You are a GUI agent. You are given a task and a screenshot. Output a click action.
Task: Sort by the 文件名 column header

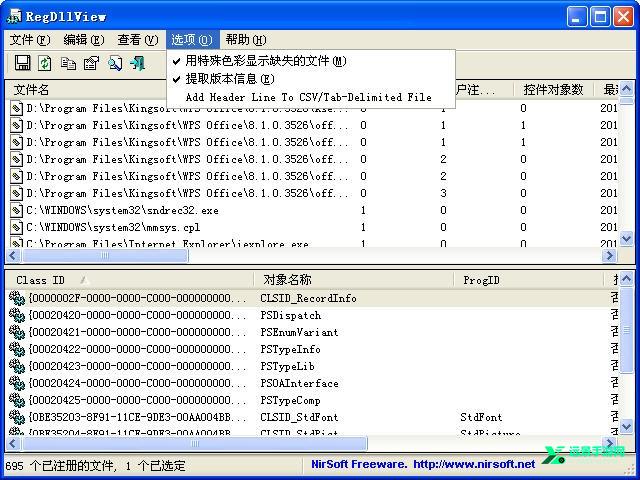pos(86,89)
